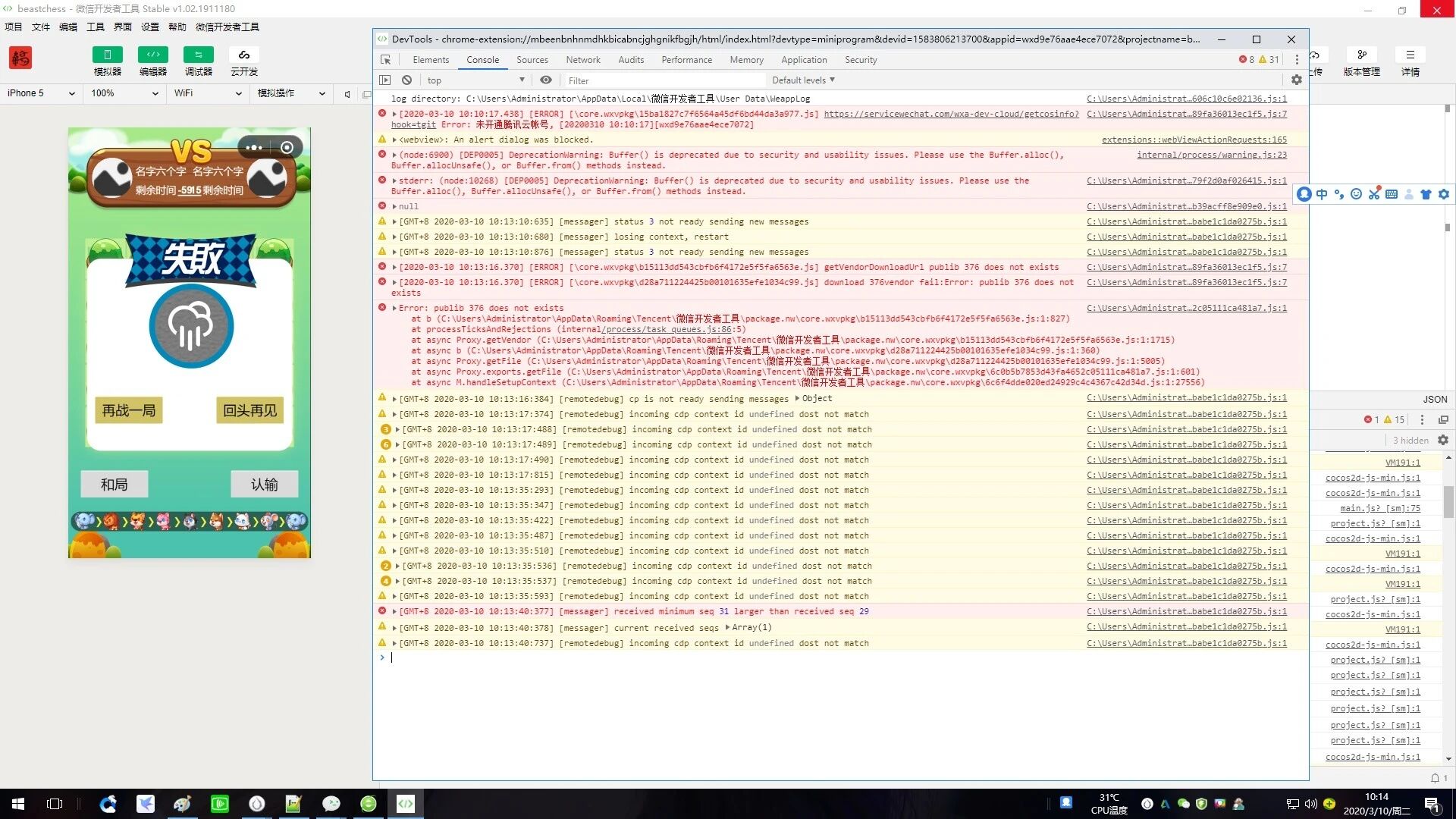The image size is (1456, 819).
Task: Toggle the Simulator (模拟器) panel button
Action: click(107, 55)
